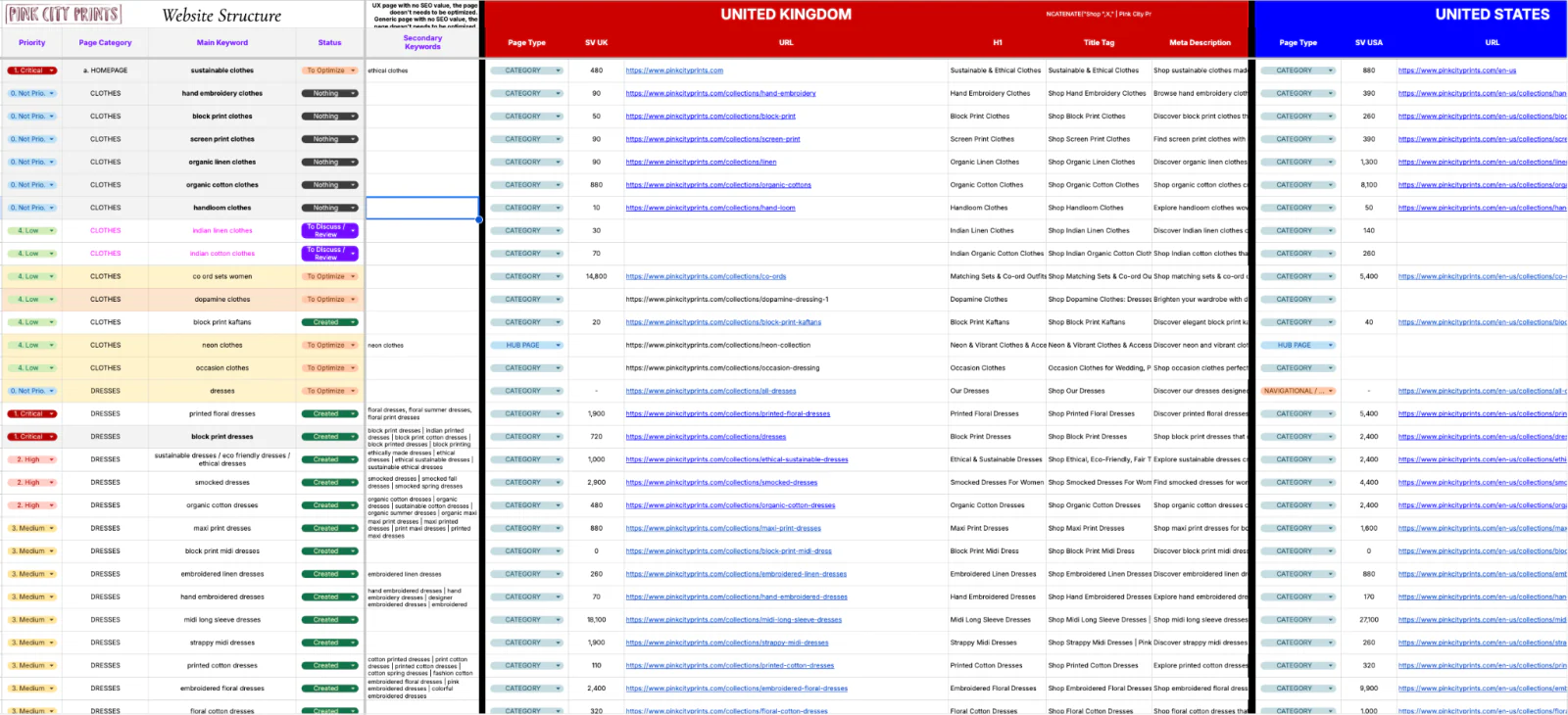The height and width of the screenshot is (715, 1568).
Task: Select the SV USA value 27,100
Action: click(1369, 620)
